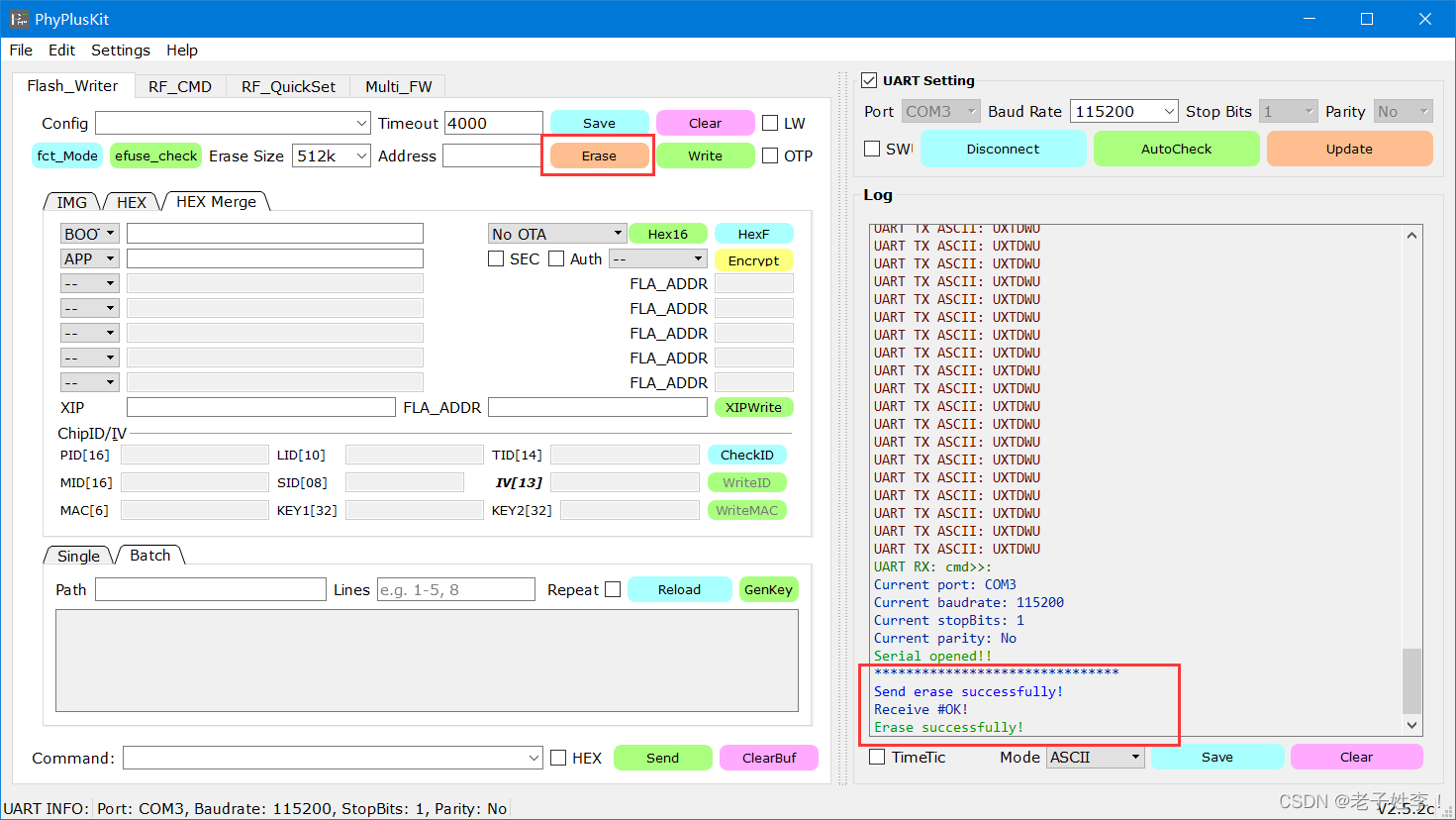Switch to the RF_CMD tab
Image resolution: width=1456 pixels, height=820 pixels.
pos(180,86)
